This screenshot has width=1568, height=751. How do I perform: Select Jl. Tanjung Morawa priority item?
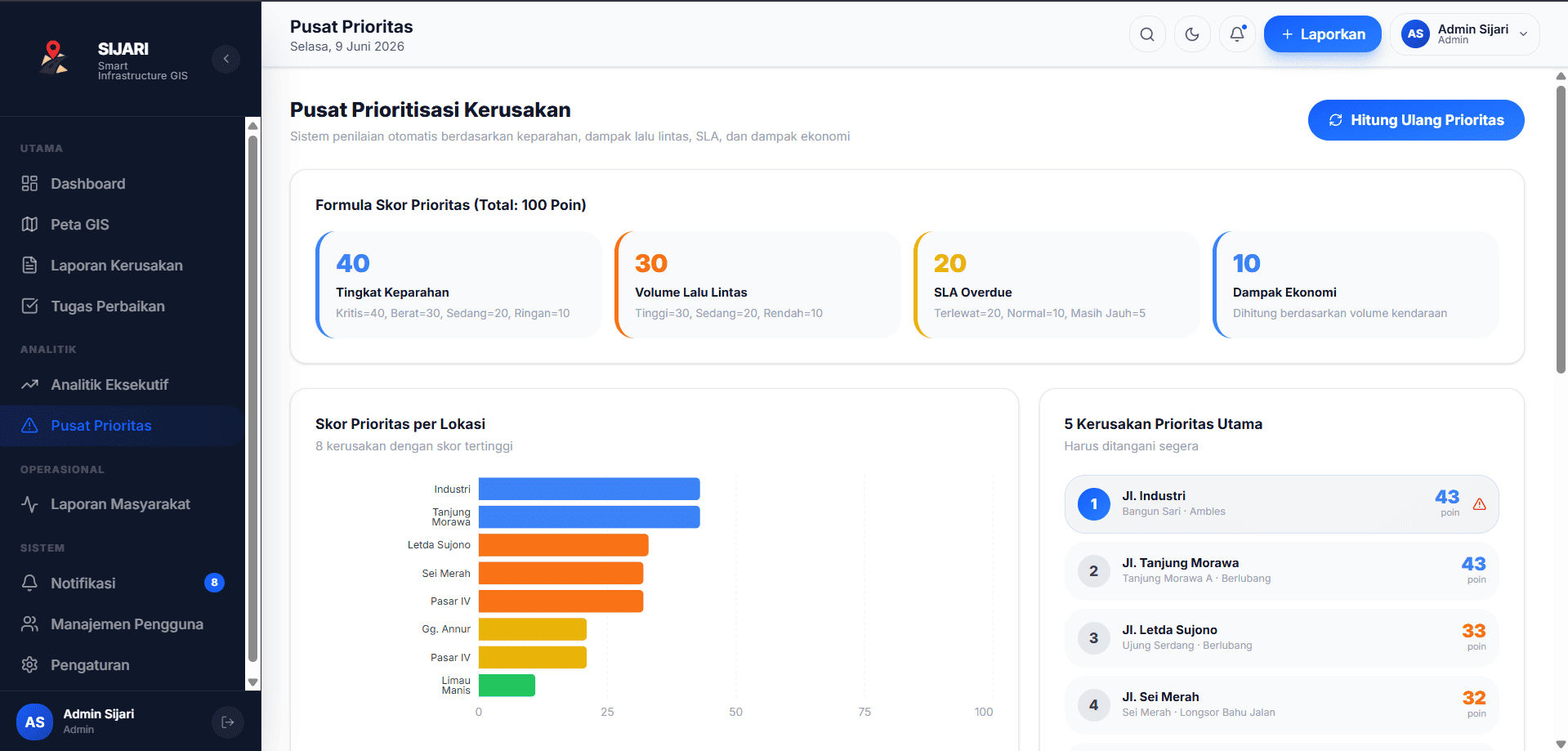tap(1281, 571)
